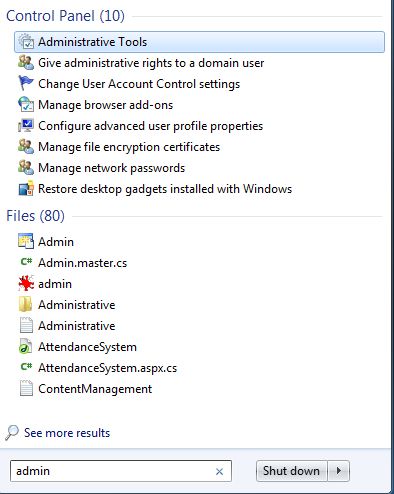
Task: Click red splat icon for admin file
Action: click(26, 284)
